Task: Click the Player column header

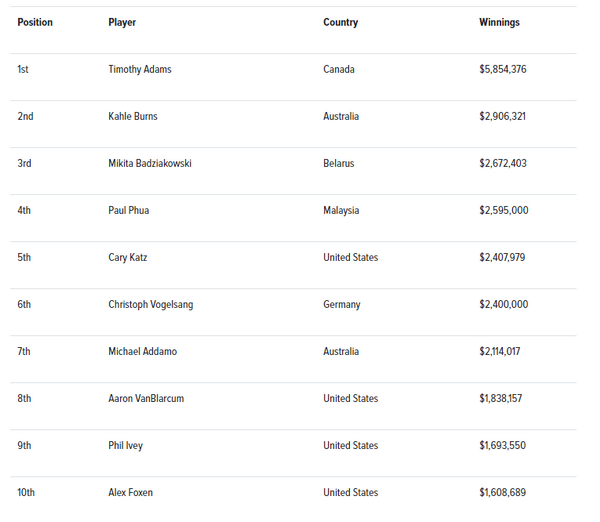Action: (x=122, y=22)
